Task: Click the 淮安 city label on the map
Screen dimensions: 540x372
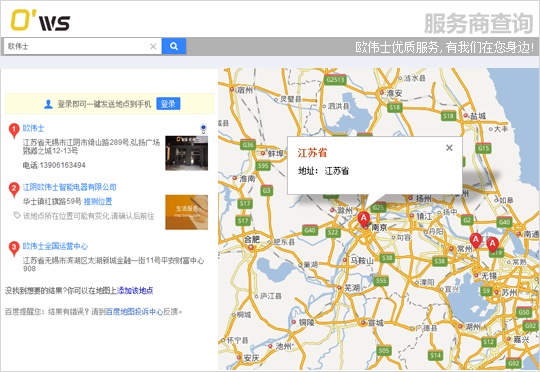Action: point(394,93)
